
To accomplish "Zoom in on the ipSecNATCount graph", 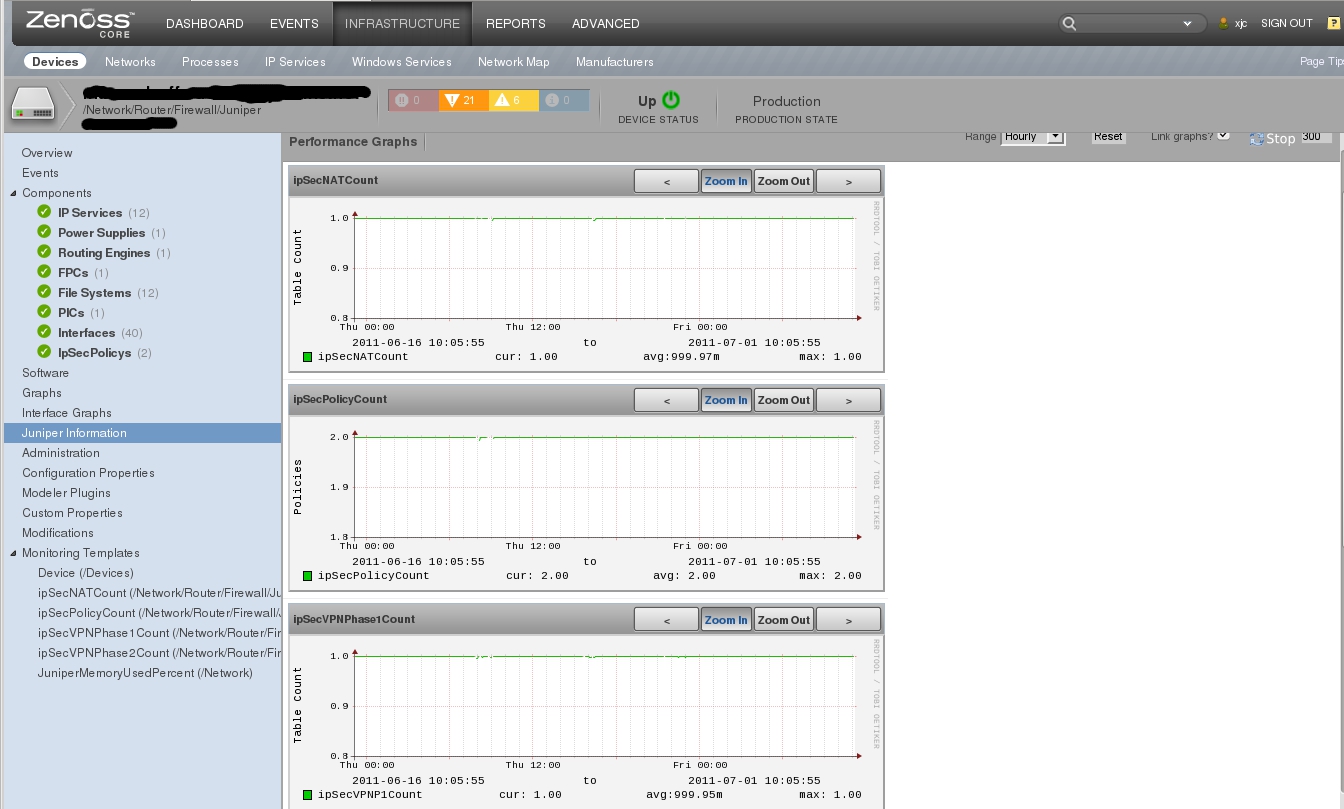I will point(726,181).
